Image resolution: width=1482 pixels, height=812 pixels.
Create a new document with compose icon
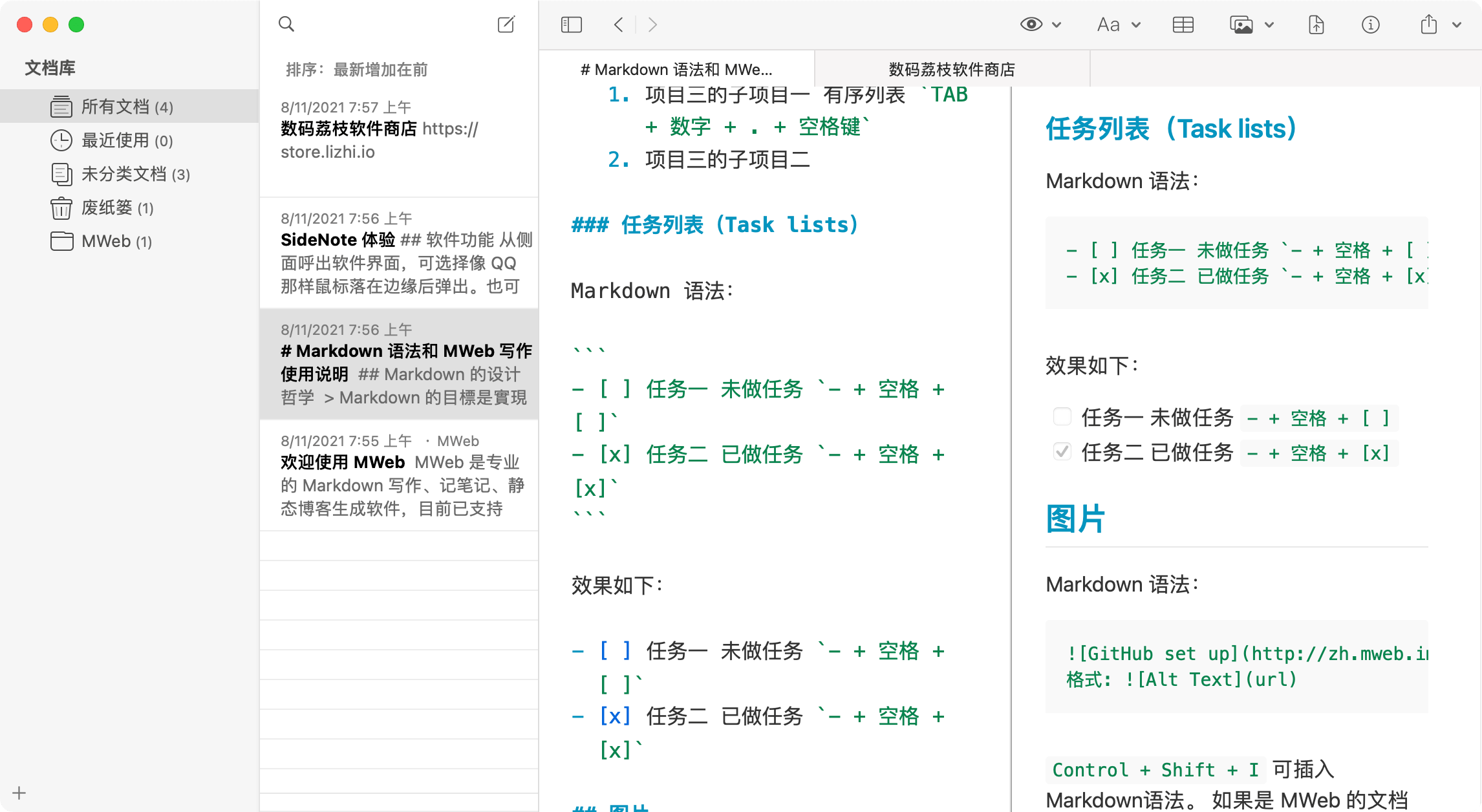point(506,24)
